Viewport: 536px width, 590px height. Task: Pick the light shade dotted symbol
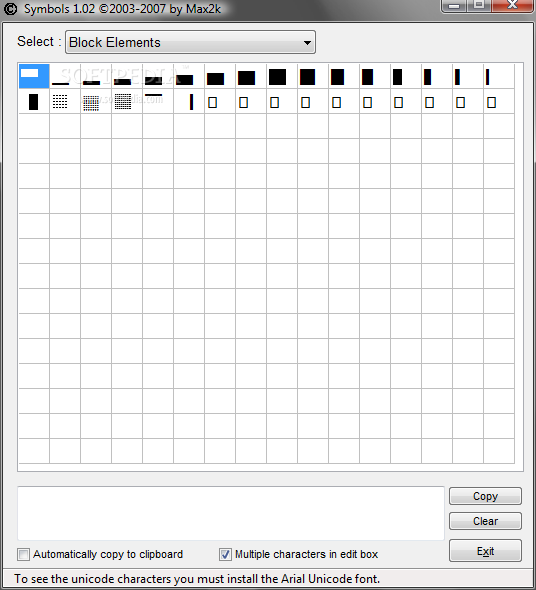[x=65, y=101]
